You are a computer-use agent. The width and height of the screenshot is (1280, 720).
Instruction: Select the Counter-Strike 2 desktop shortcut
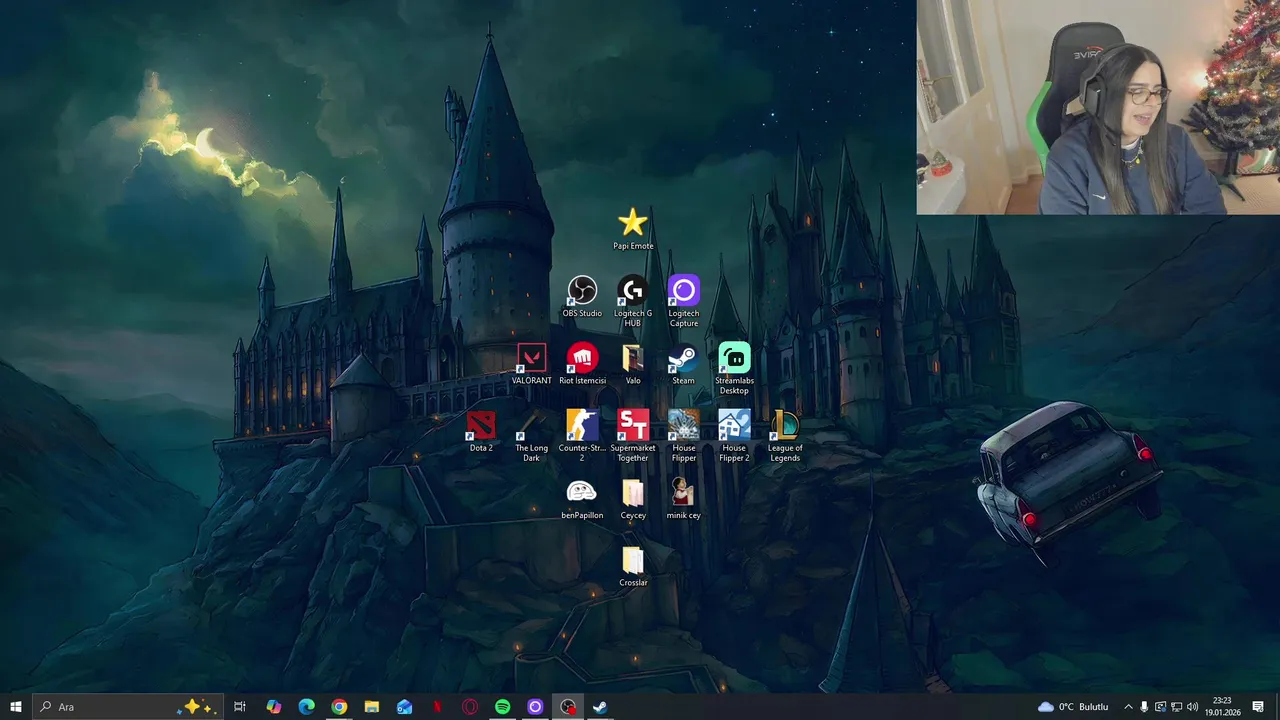click(582, 435)
